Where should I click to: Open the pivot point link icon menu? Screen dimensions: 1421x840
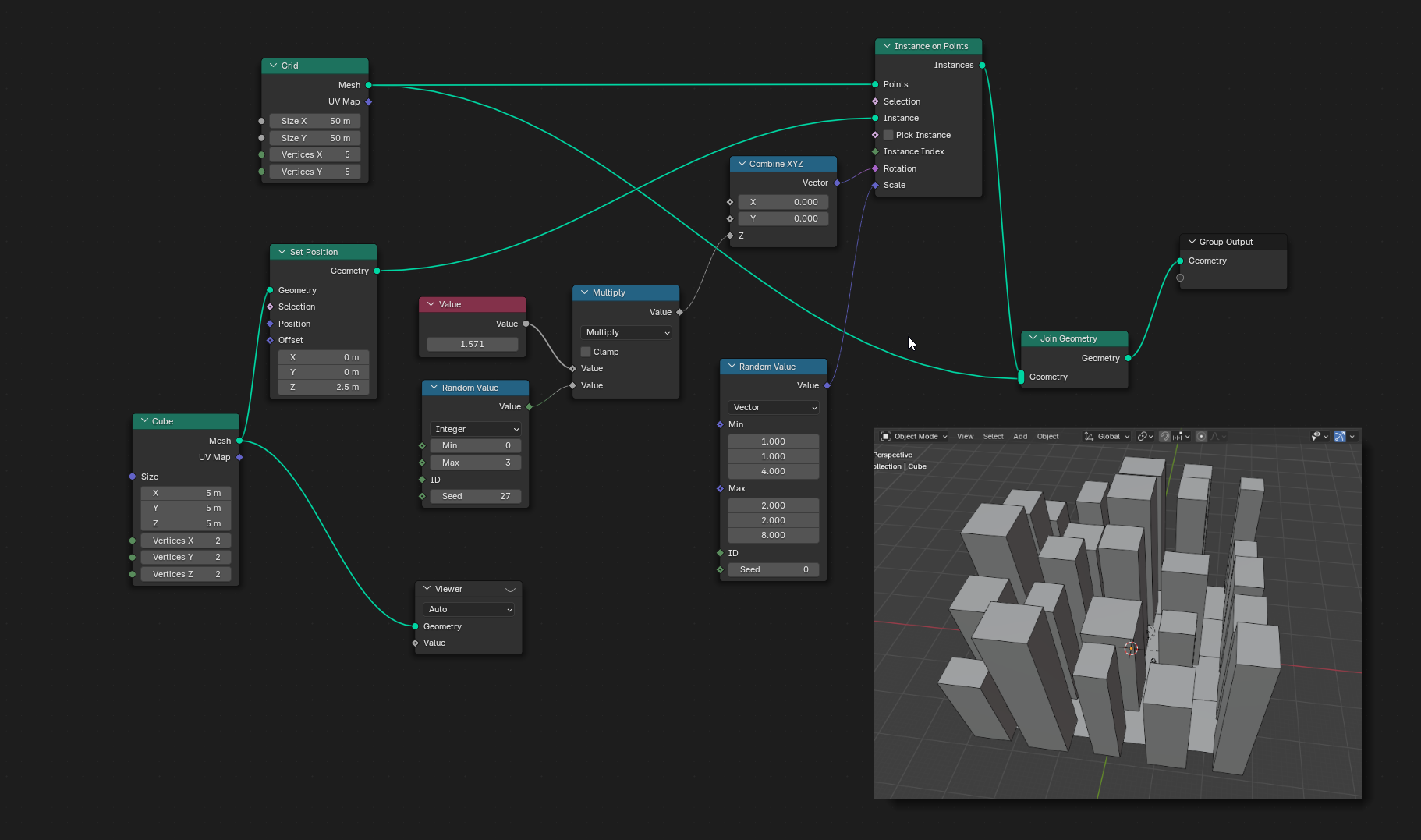(x=1143, y=437)
